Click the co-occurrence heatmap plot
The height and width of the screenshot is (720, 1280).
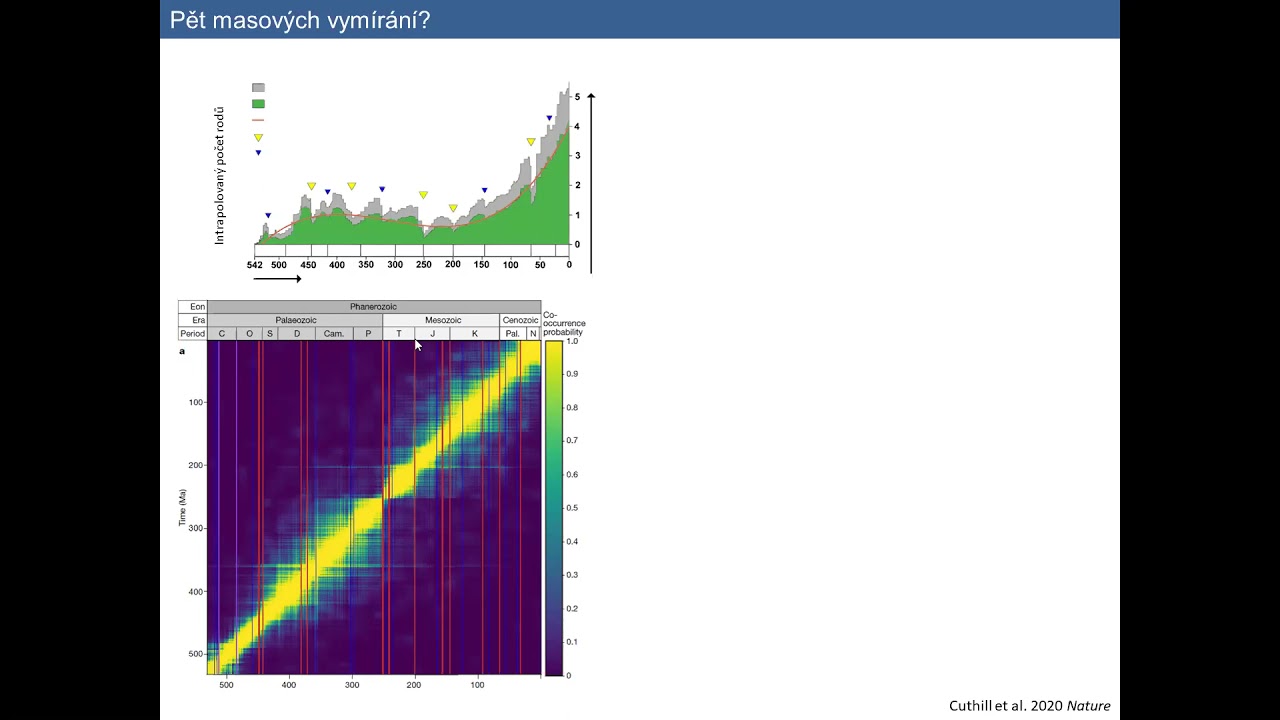coord(374,508)
